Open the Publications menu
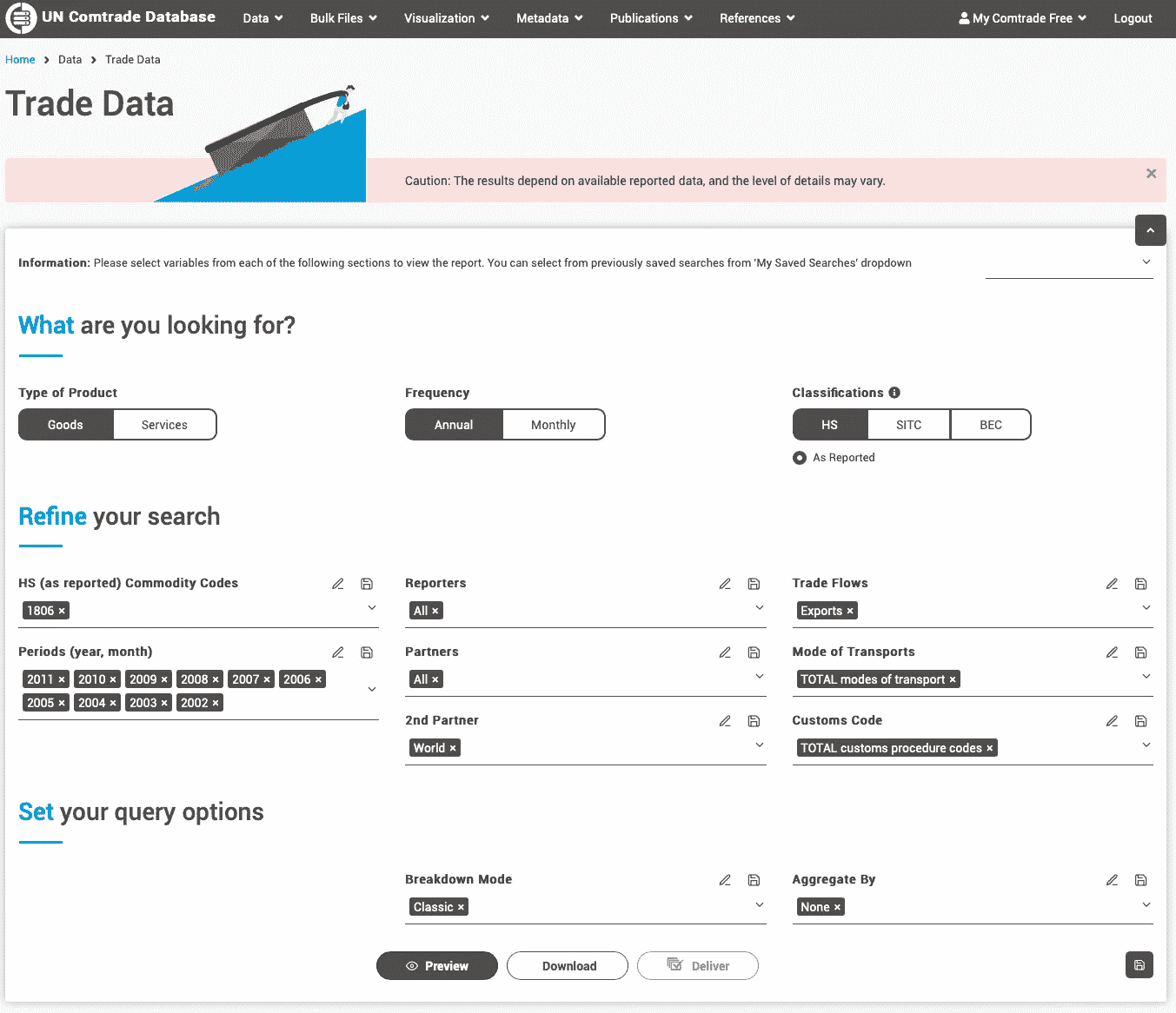This screenshot has height=1013, width=1176. (651, 18)
